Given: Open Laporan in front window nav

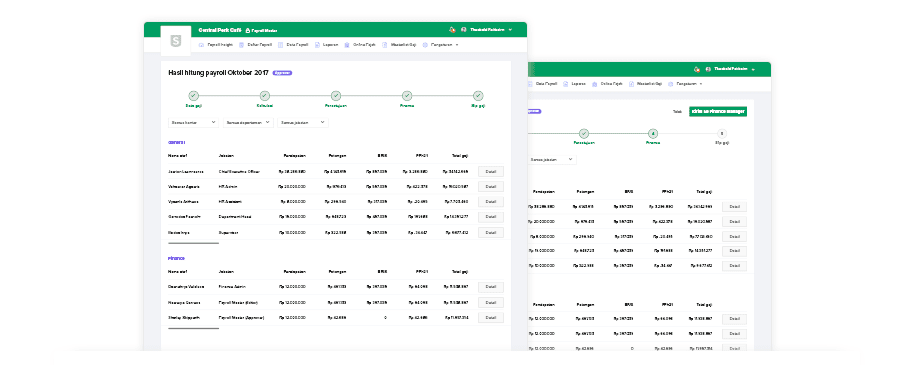Looking at the screenshot, I should tap(326, 45).
